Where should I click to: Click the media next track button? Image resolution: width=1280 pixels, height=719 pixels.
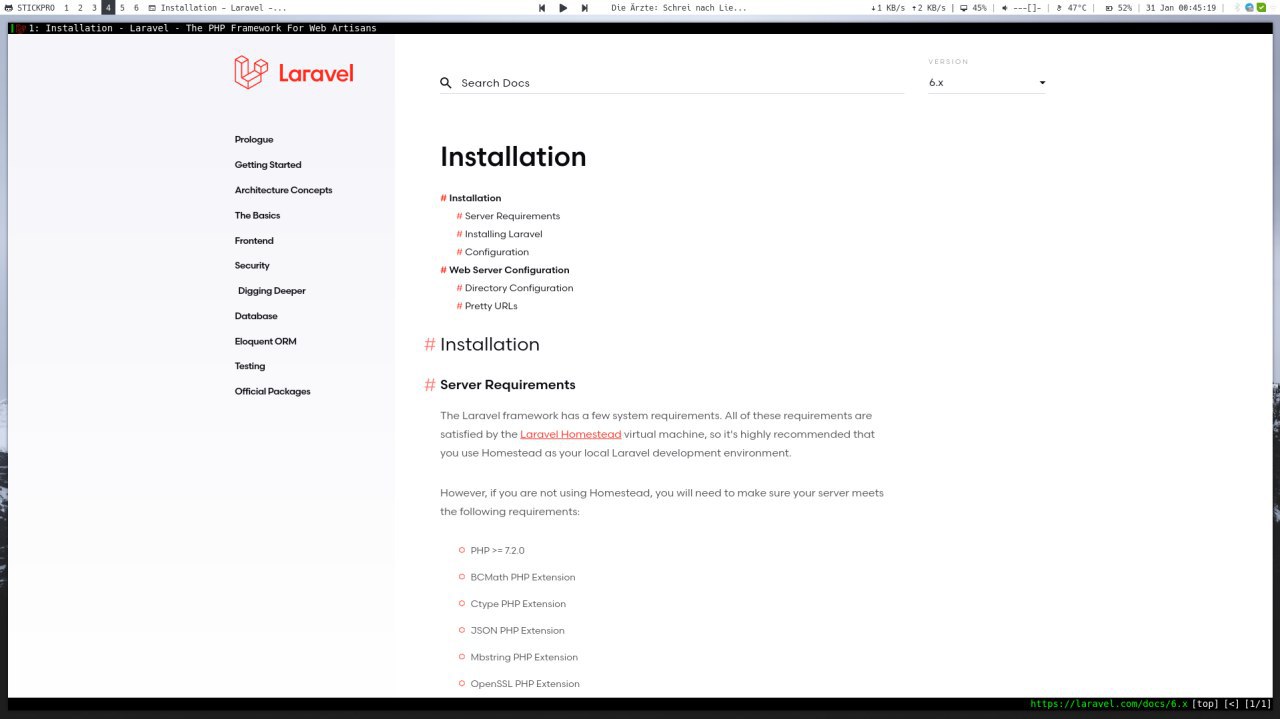(x=585, y=8)
